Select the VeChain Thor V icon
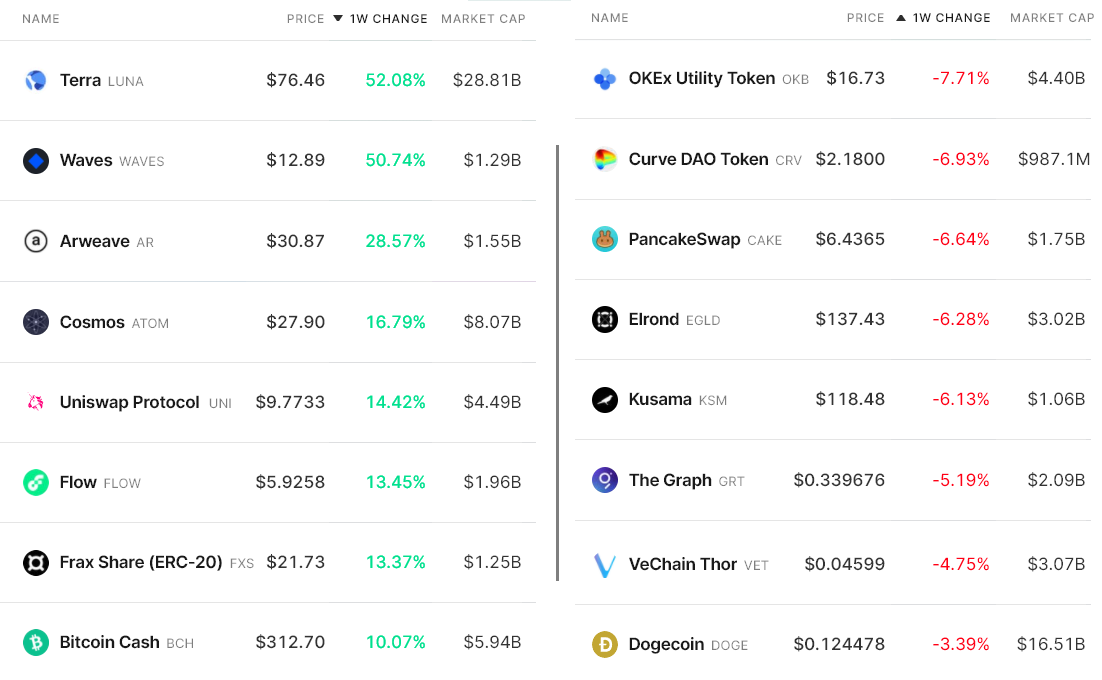 pos(604,565)
